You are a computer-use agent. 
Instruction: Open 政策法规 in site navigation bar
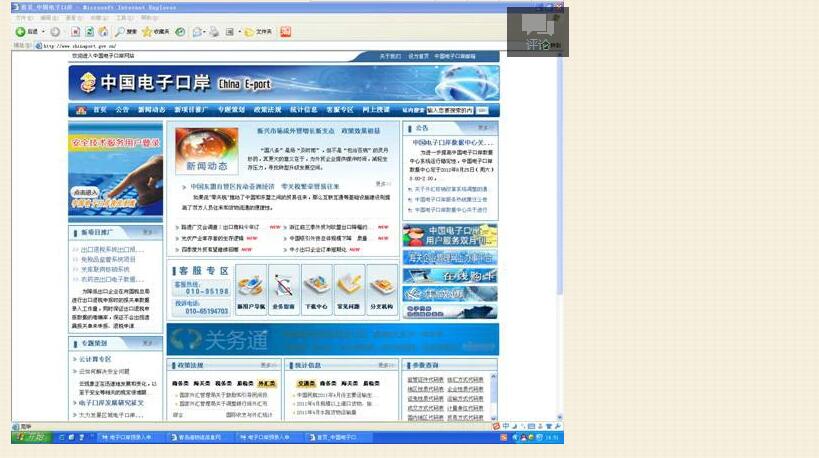pos(267,110)
